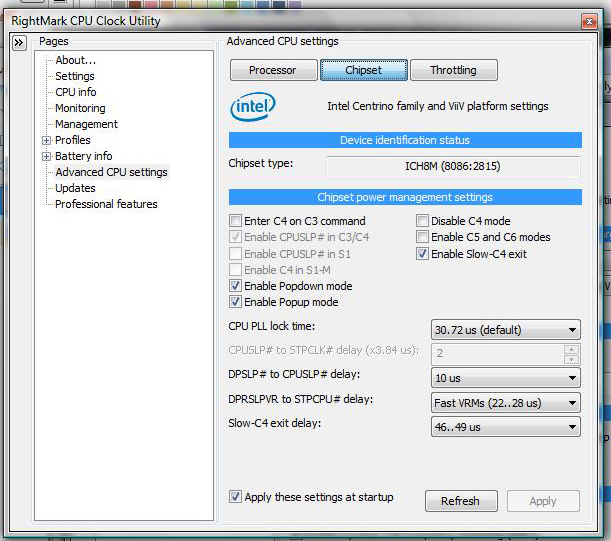Open the Monitoring page
The width and height of the screenshot is (611, 541).
click(80, 108)
